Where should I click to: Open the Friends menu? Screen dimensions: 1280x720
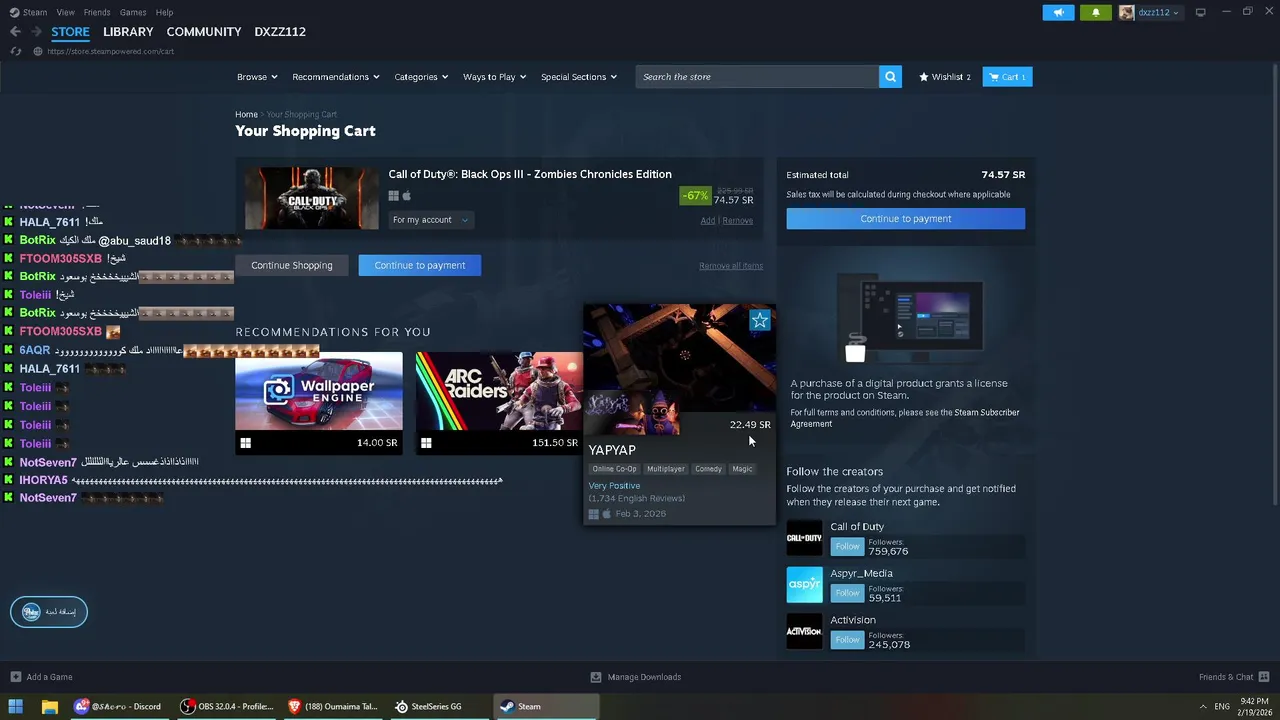97,12
